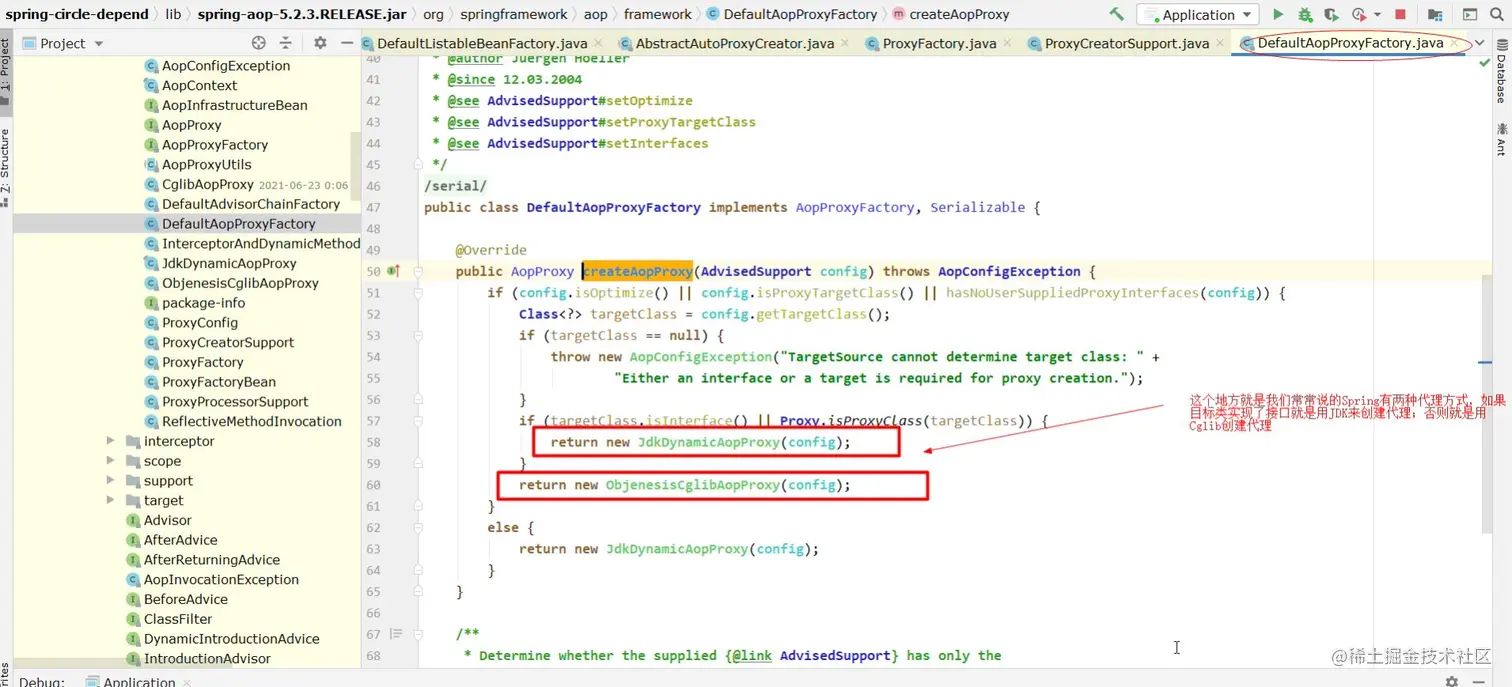Open Project Structure icon in toolbar
Viewport: 1512px width, 687px height.
pyautogui.click(x=1435, y=14)
